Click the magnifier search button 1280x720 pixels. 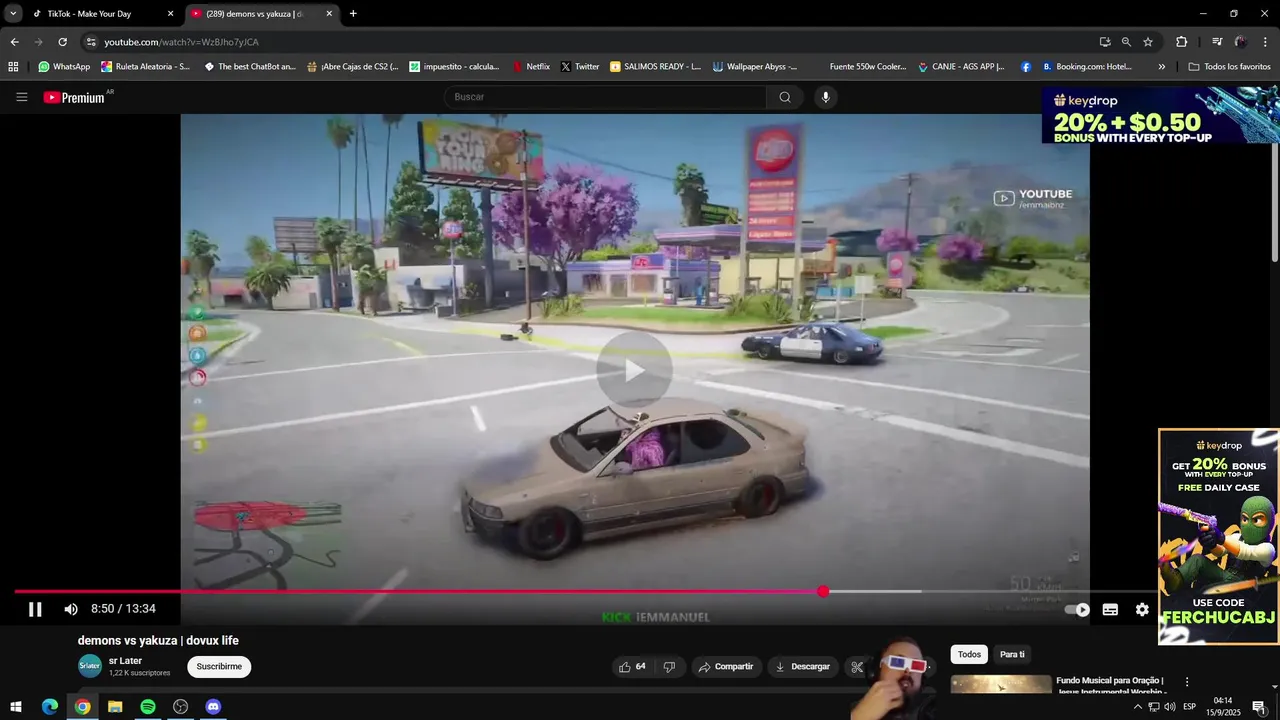tap(785, 97)
